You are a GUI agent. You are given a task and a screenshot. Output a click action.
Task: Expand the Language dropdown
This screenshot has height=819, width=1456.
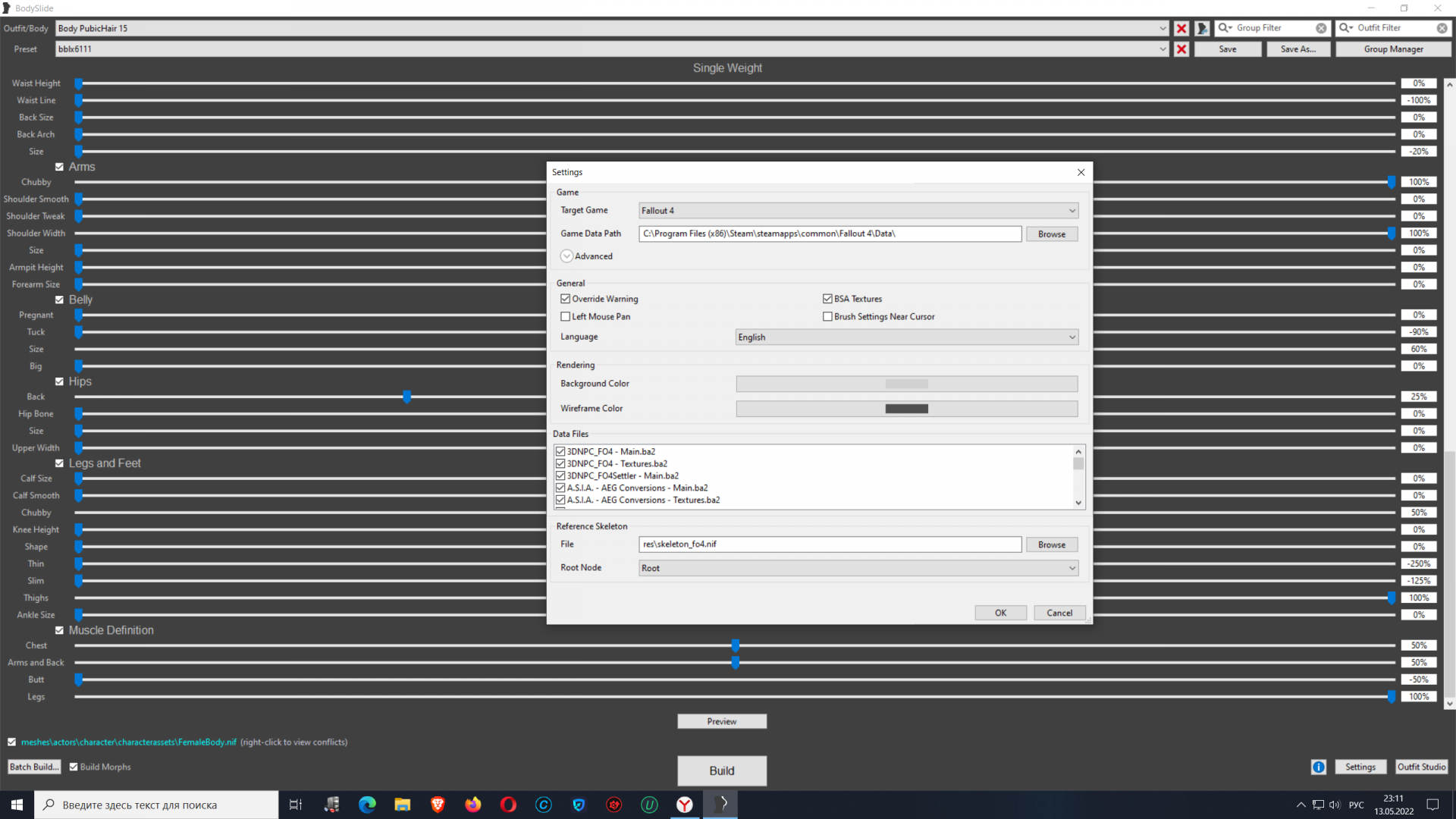pos(906,337)
